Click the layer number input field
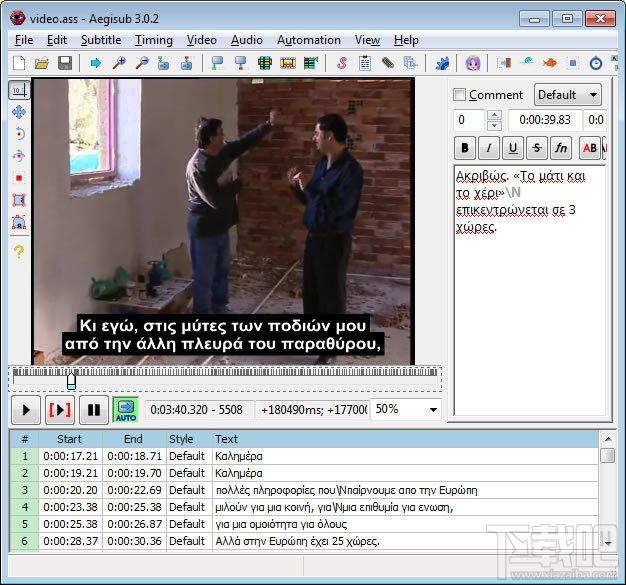Image resolution: width=626 pixels, height=585 pixels. [x=470, y=120]
